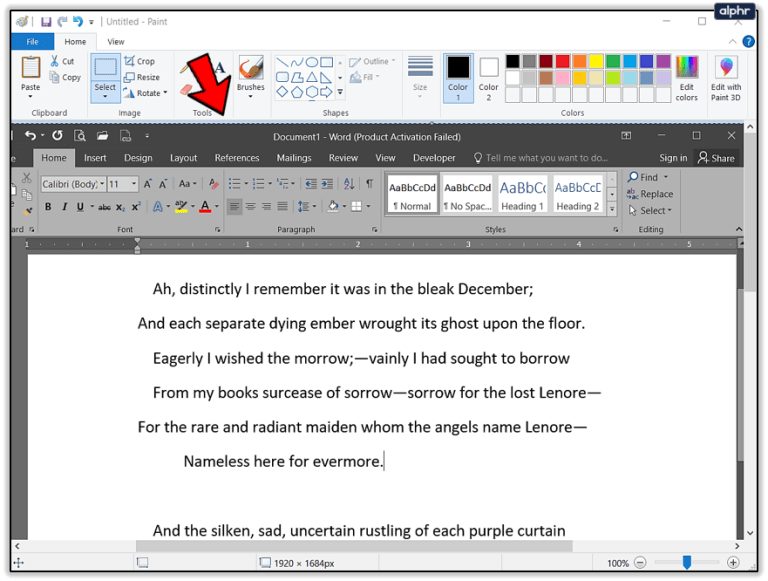Launch Edit with Paint 3D

(726, 78)
